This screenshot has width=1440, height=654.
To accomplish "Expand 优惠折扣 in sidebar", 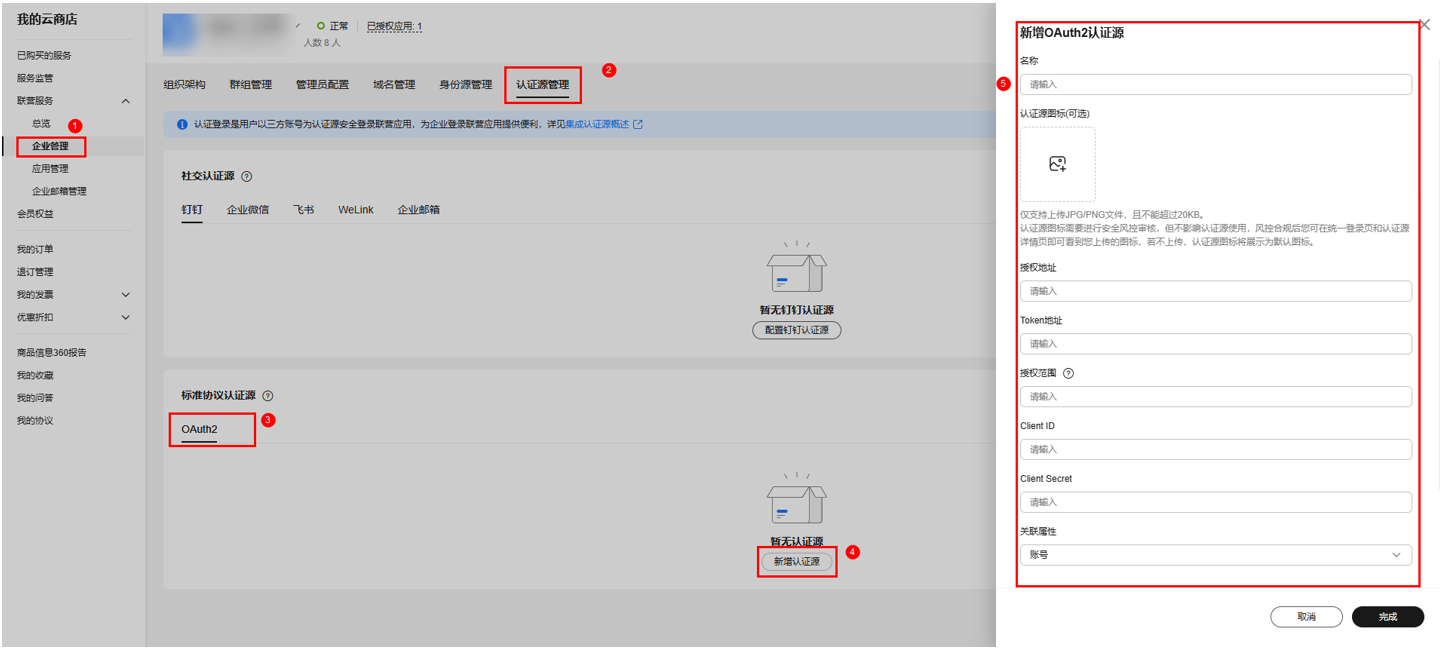I will coord(126,318).
